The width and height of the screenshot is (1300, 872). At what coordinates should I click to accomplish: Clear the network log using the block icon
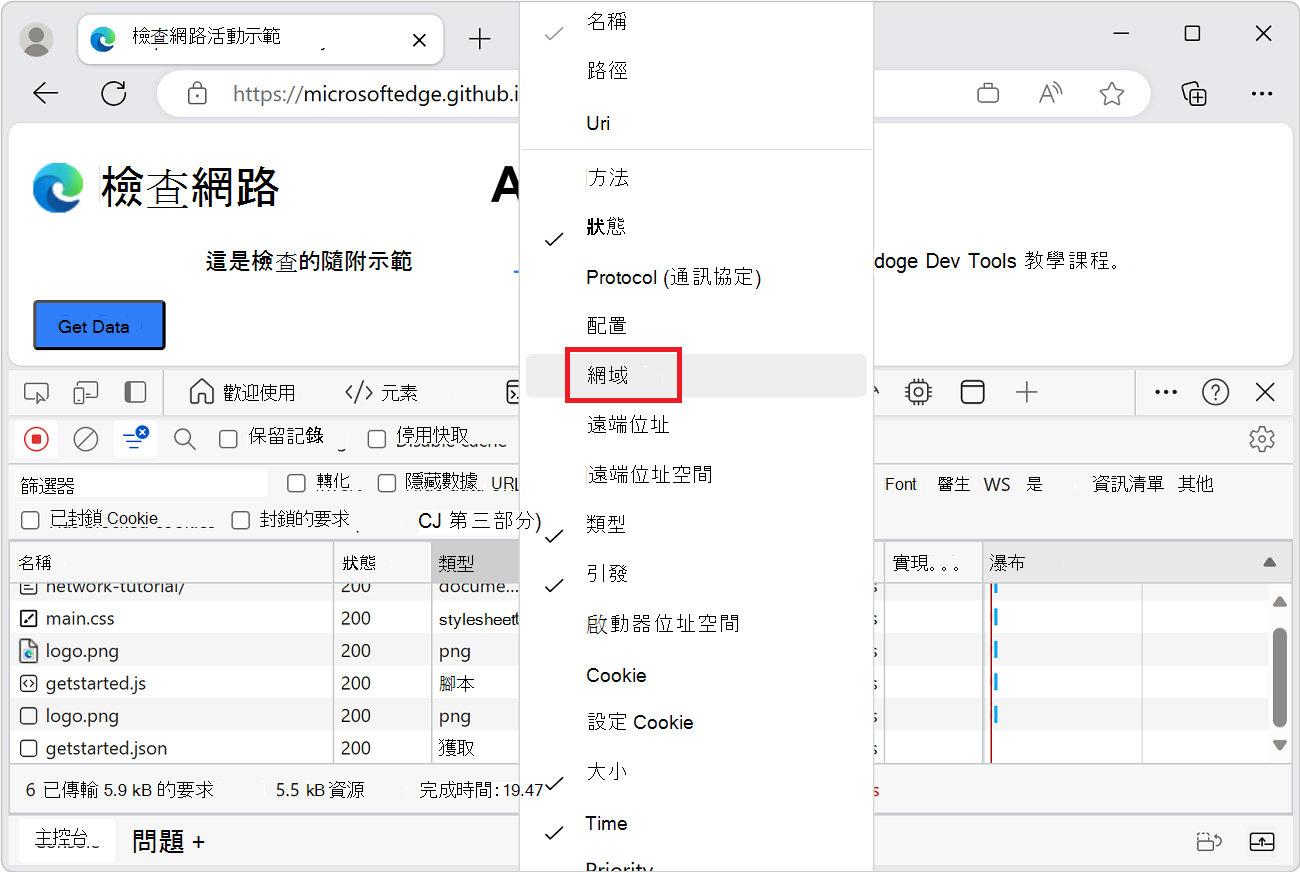[x=86, y=439]
